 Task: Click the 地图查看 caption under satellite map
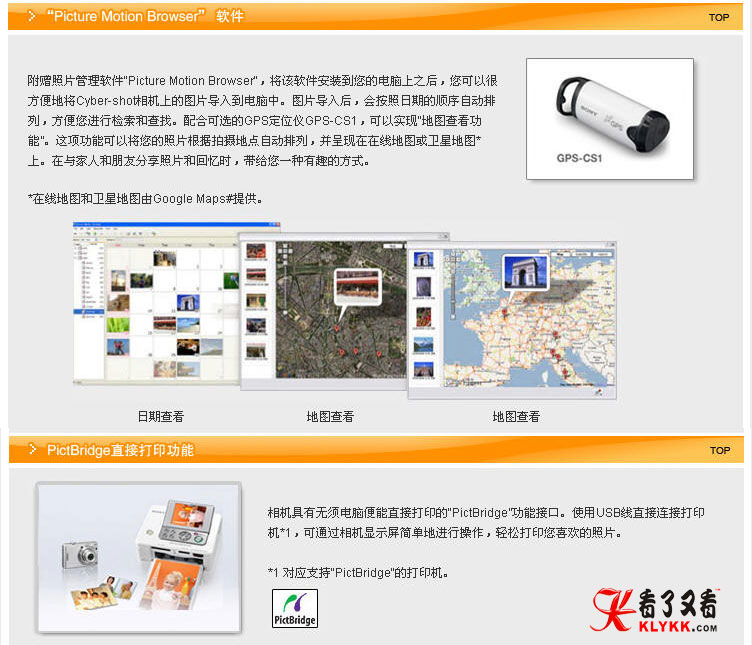point(330,417)
